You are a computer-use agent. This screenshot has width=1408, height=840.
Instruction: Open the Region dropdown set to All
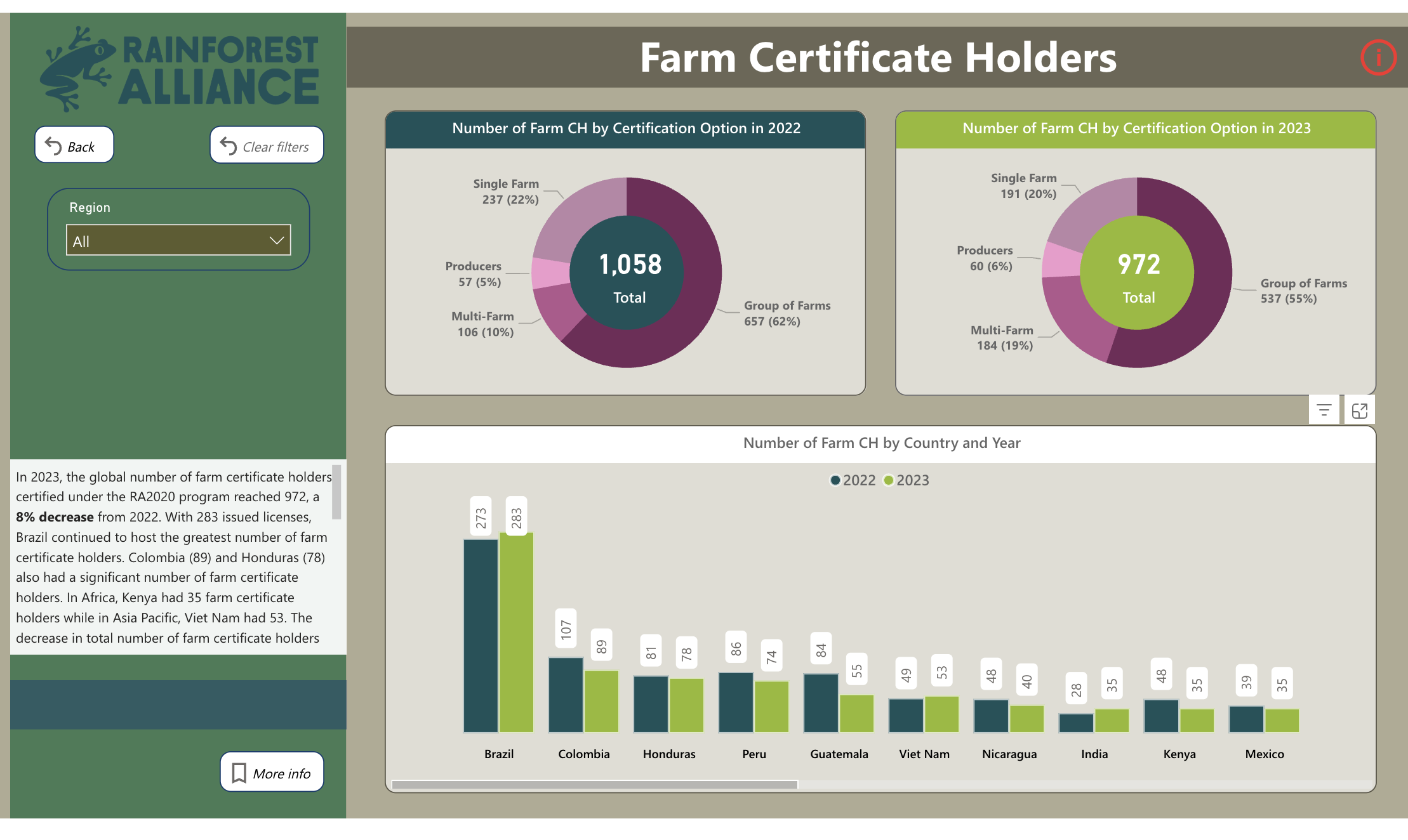click(178, 240)
